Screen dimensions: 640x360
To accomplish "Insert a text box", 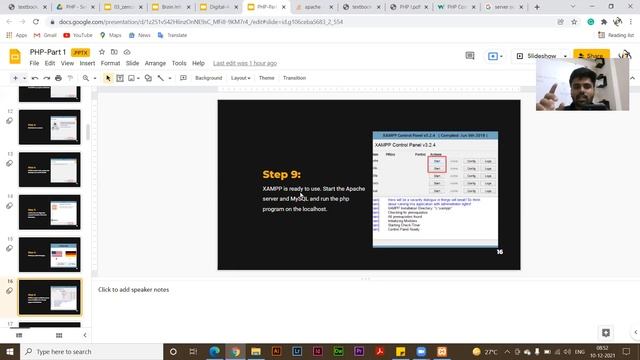I will pyautogui.click(x=120, y=78).
